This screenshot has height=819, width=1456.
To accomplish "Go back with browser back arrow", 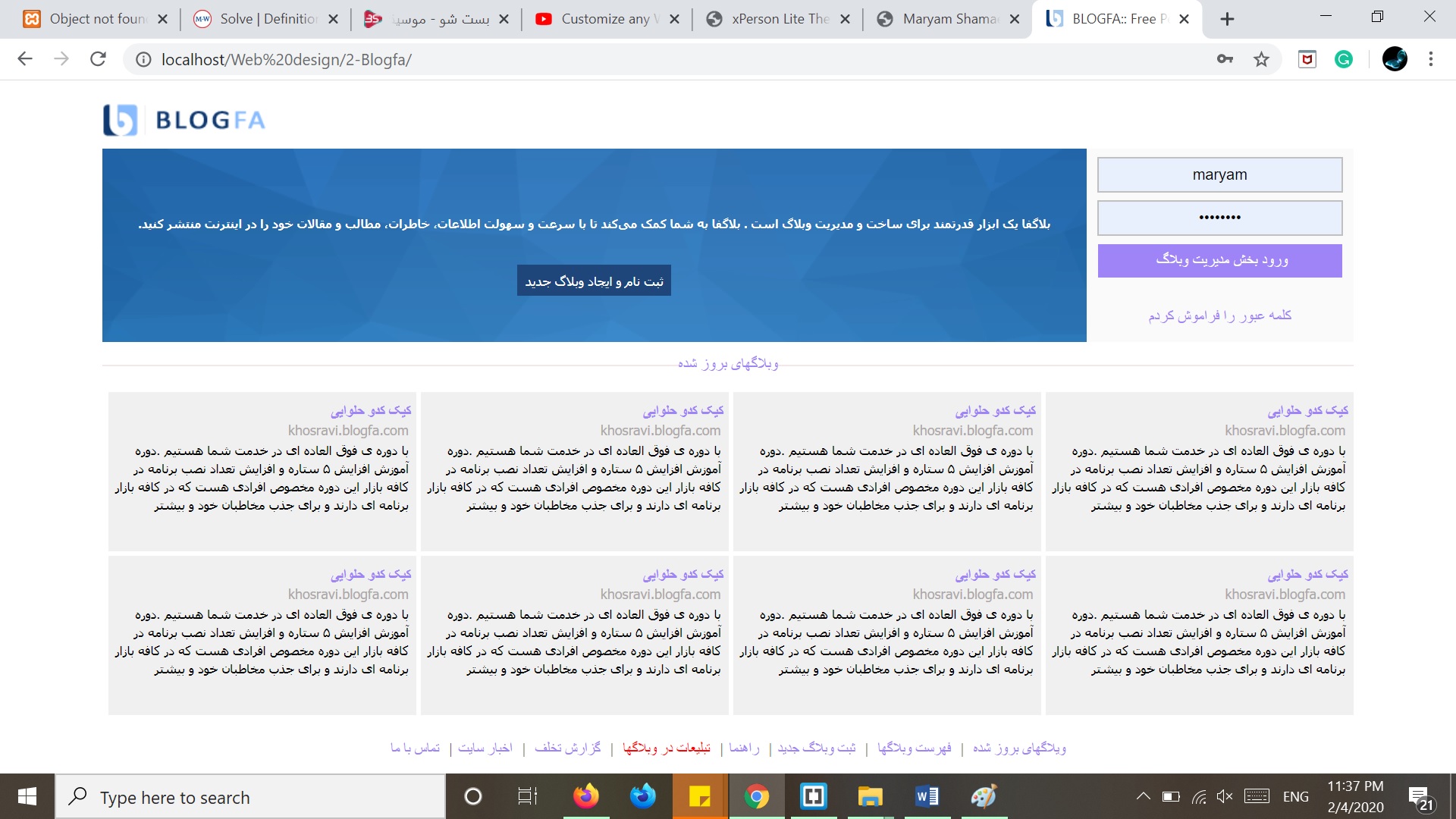I will click(25, 59).
